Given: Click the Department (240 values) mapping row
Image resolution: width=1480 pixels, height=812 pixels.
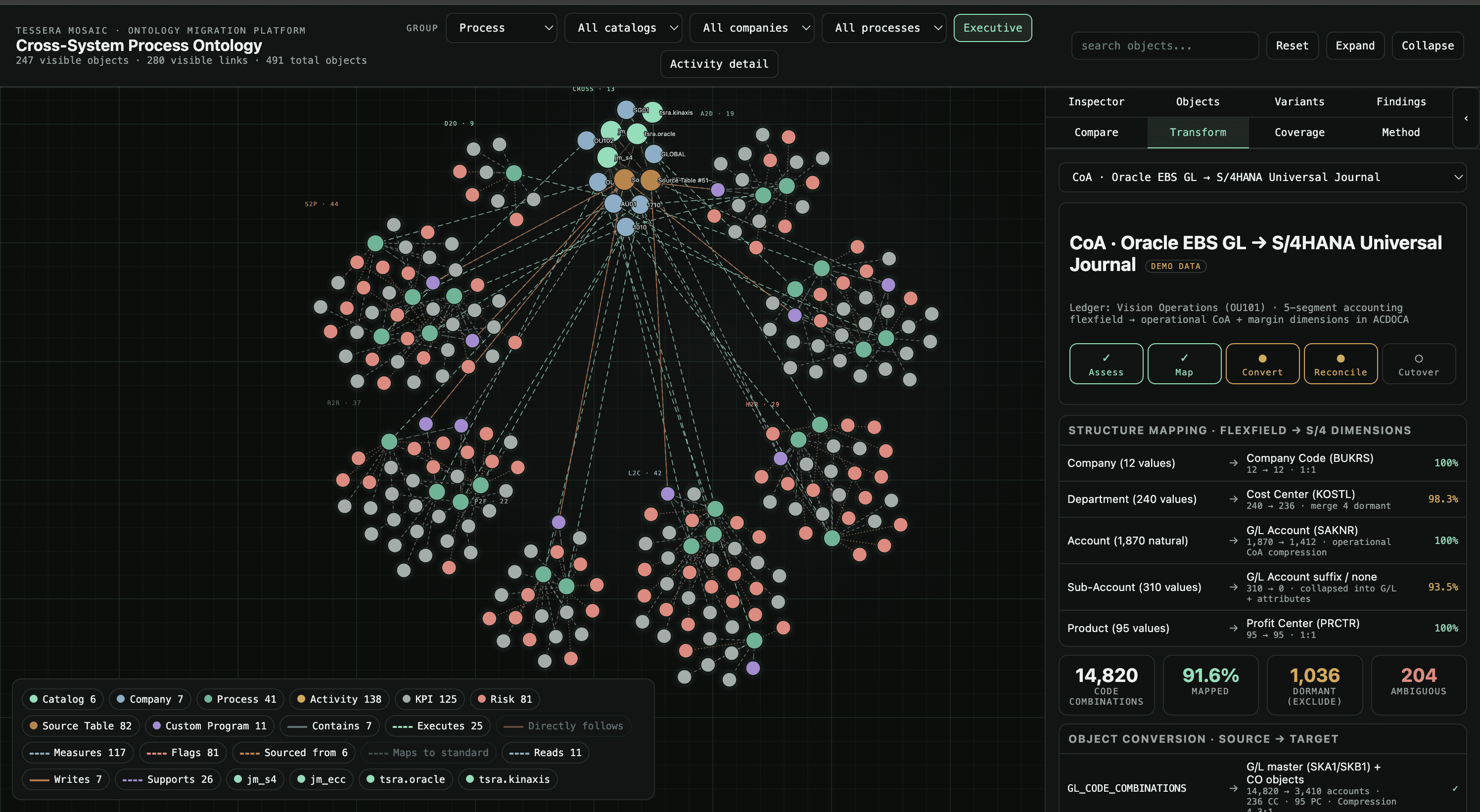Looking at the screenshot, I should (1262, 499).
